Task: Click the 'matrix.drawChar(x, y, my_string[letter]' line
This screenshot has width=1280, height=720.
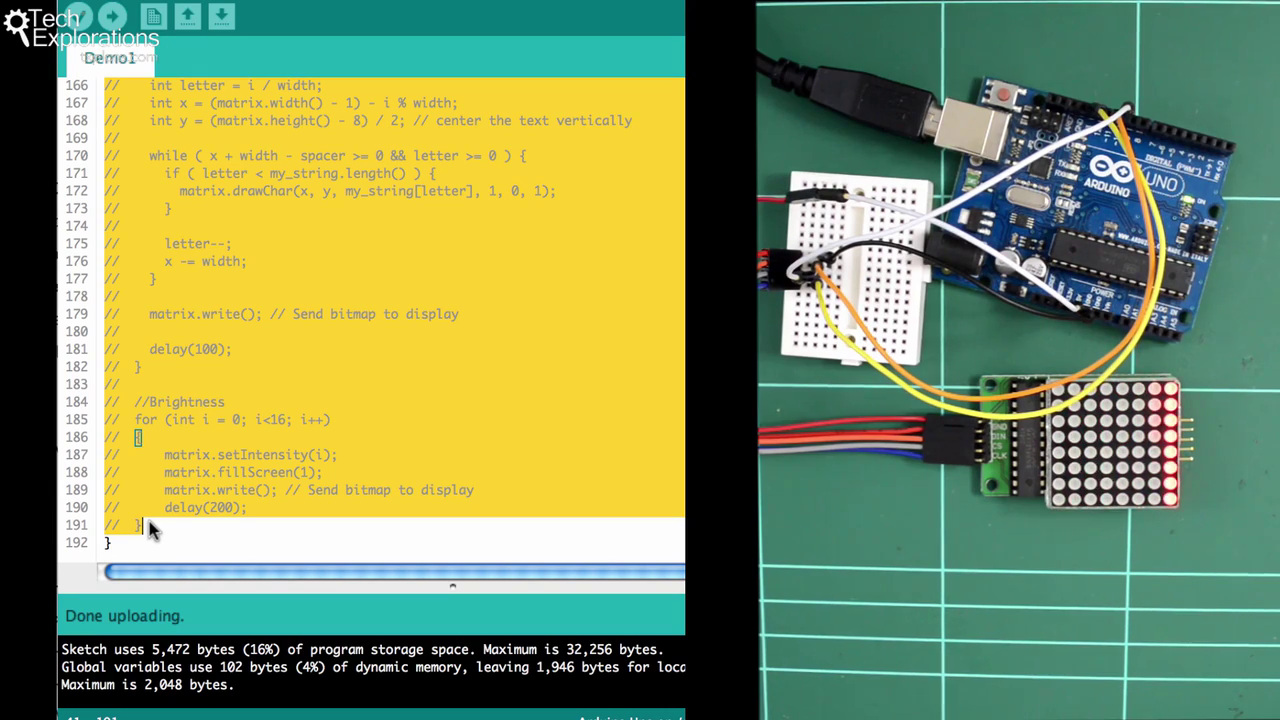Action: pyautogui.click(x=367, y=191)
